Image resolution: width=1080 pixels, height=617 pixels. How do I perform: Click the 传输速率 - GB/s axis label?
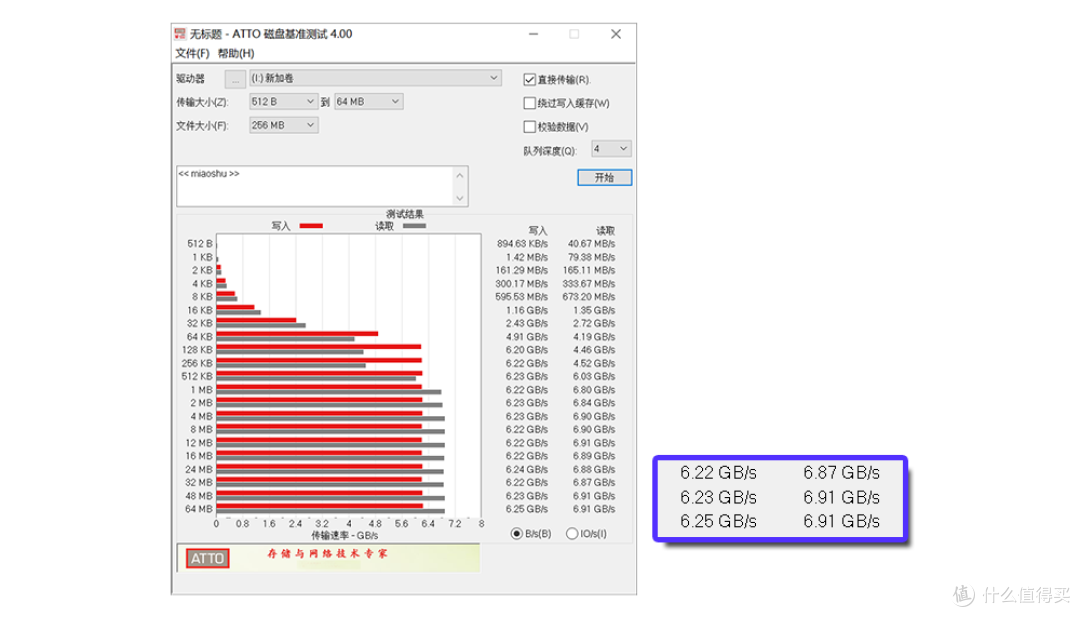[x=344, y=535]
